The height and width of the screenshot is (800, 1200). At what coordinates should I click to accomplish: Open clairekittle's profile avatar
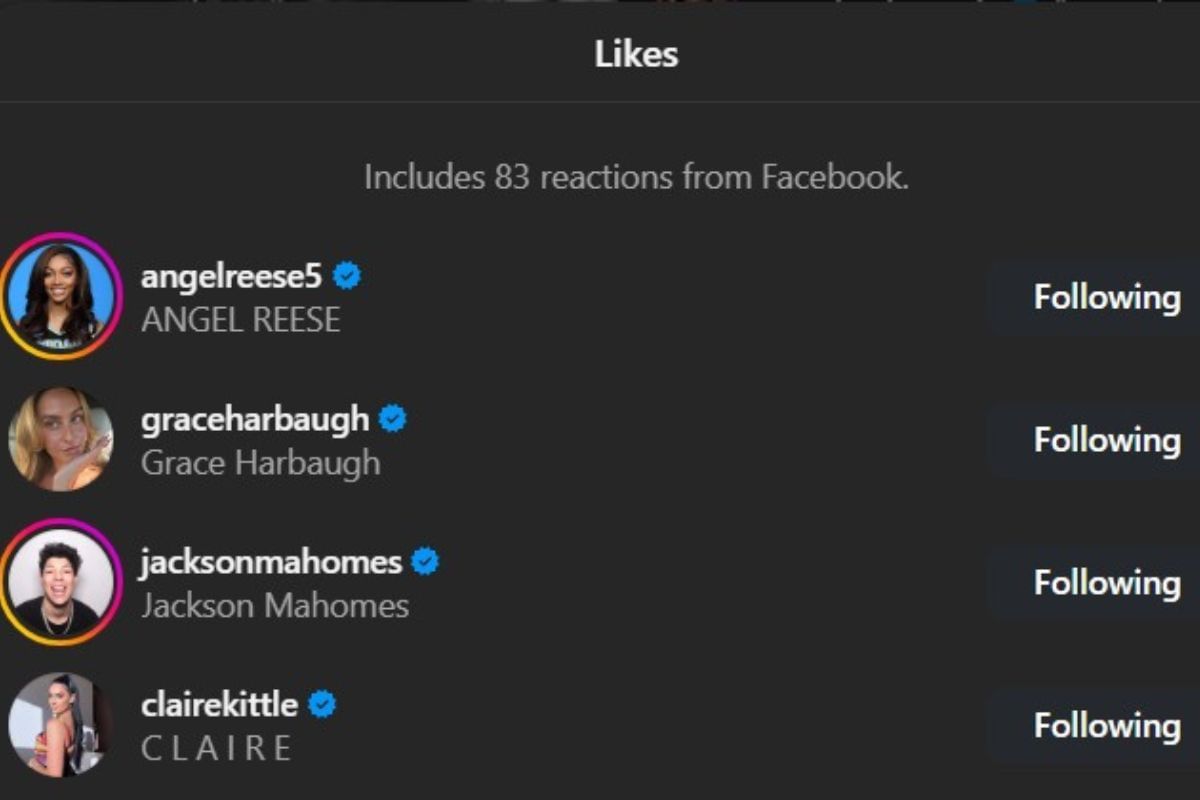tap(61, 724)
